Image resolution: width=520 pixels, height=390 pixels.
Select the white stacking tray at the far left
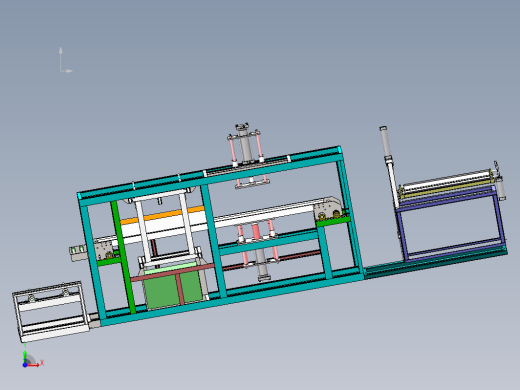[x=51, y=311]
